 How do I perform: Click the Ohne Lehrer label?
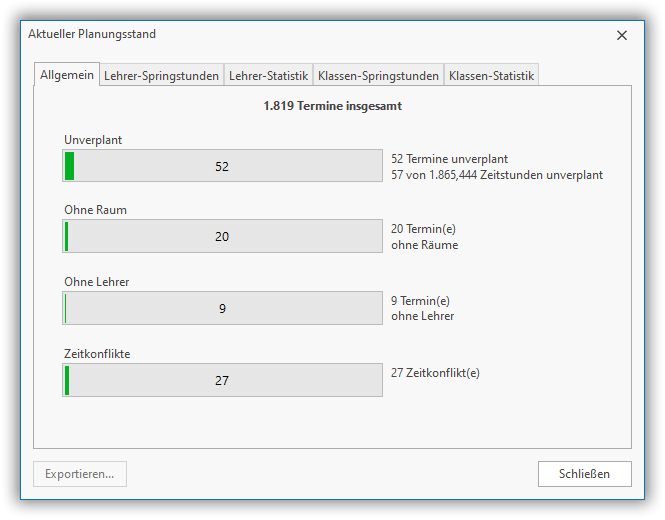(x=97, y=282)
